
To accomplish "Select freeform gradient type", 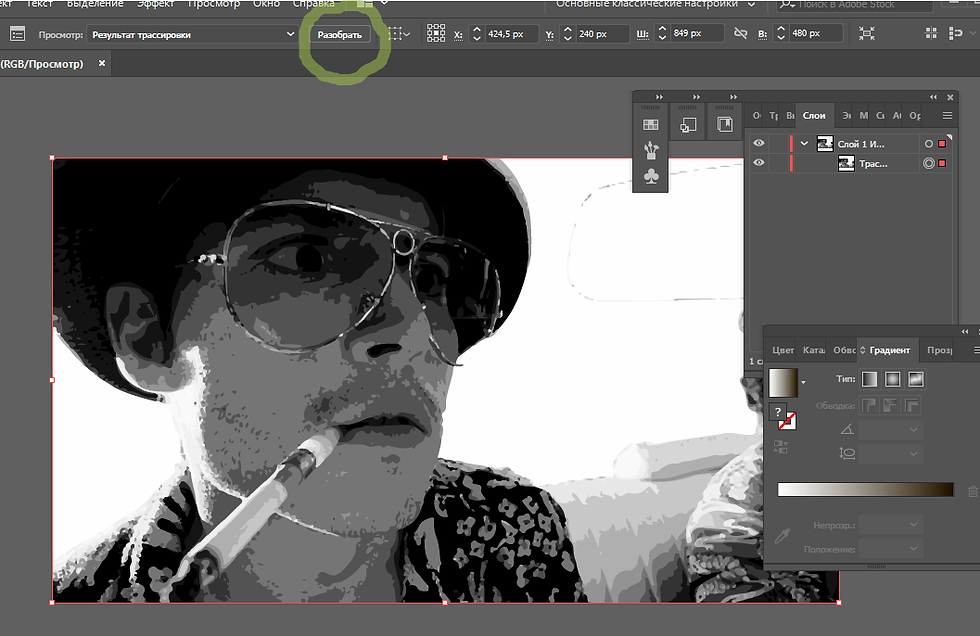I will (x=916, y=379).
